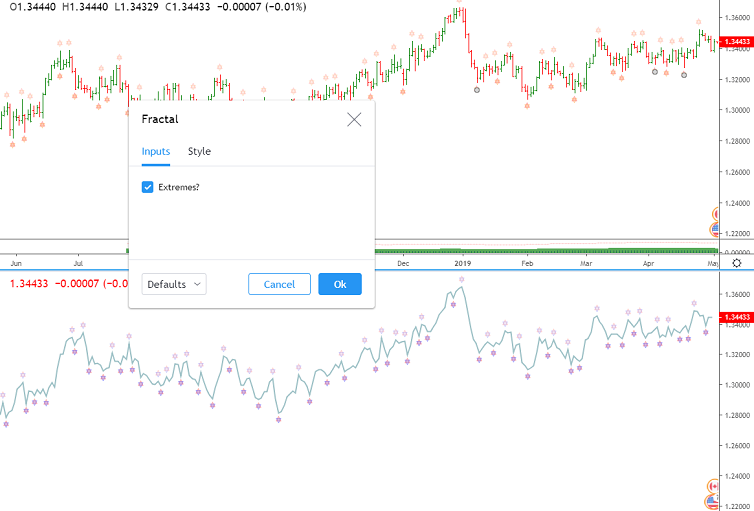
Task: Click the Feb label on the time axis
Action: click(x=528, y=263)
